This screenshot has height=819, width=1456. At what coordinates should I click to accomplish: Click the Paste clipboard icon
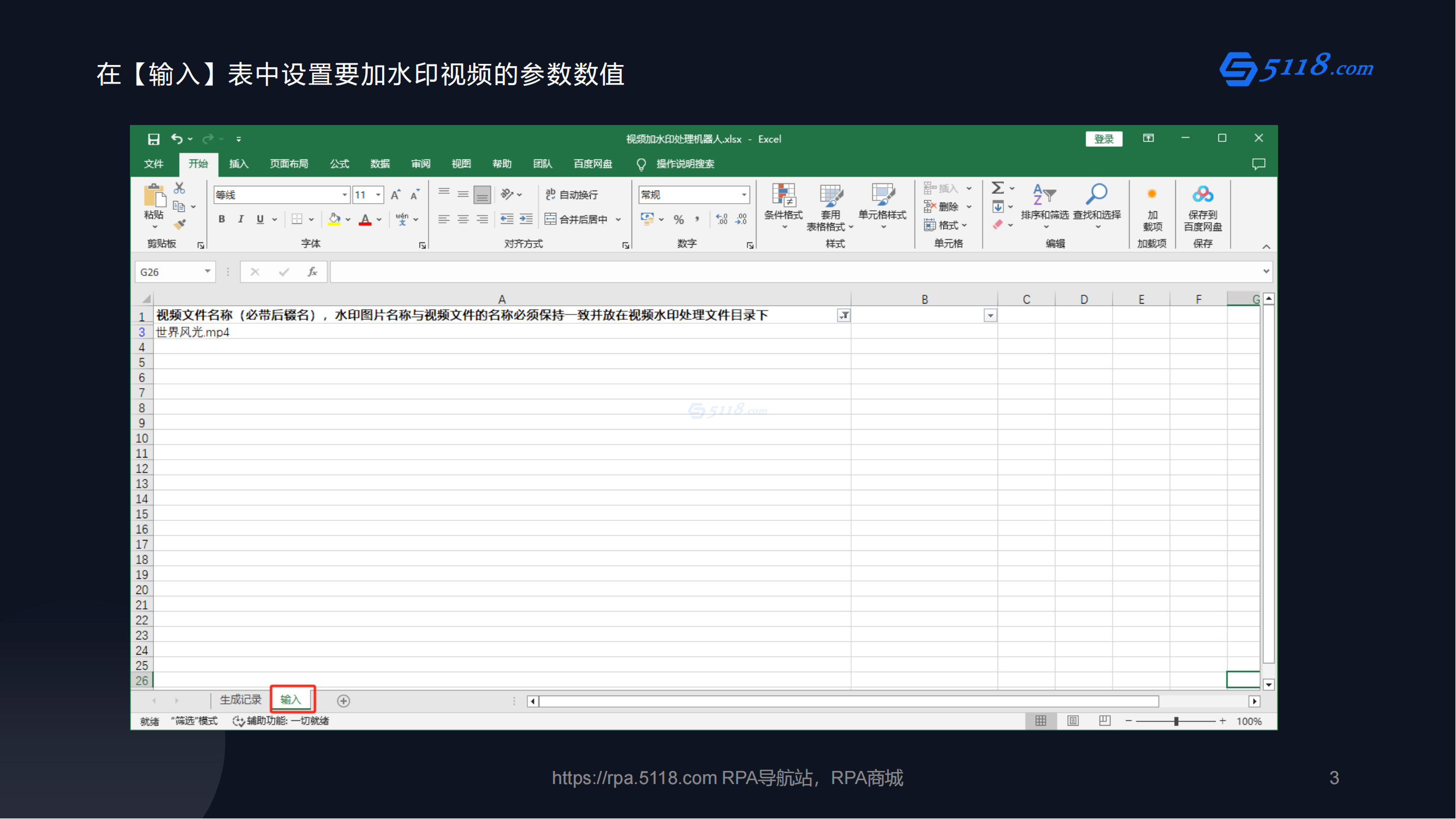[154, 196]
